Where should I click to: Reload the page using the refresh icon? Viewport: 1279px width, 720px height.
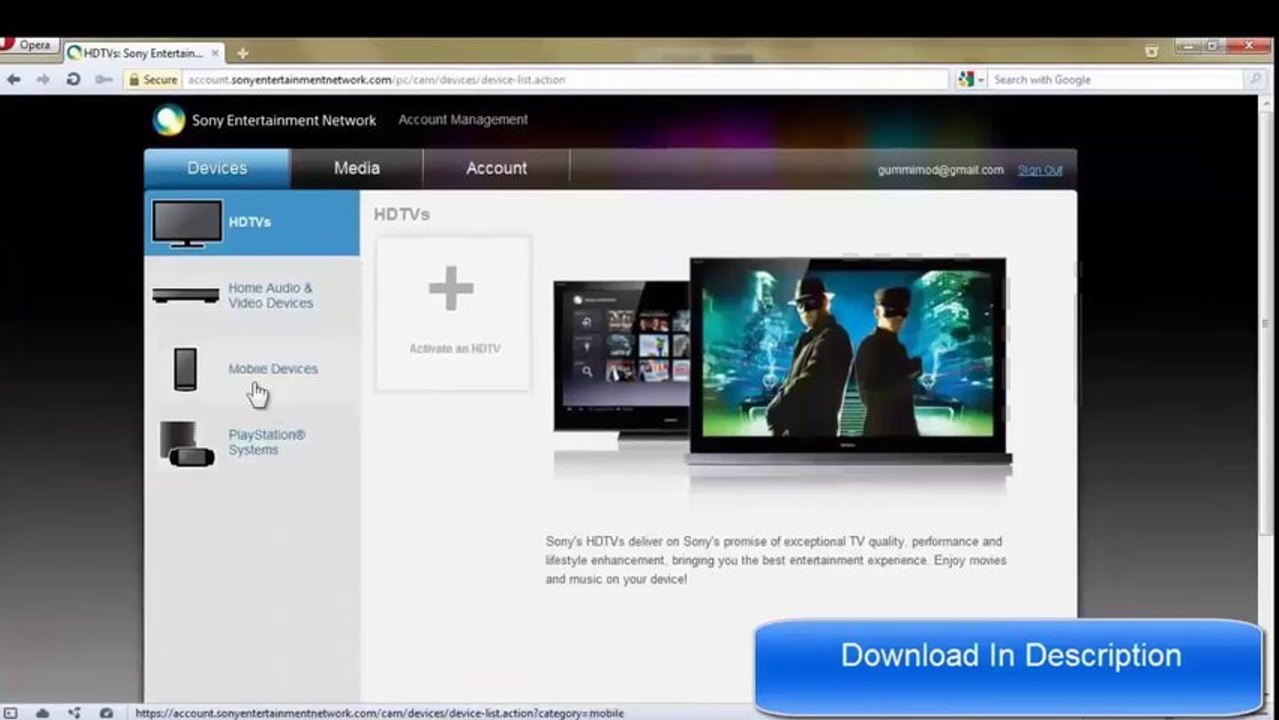click(x=73, y=79)
